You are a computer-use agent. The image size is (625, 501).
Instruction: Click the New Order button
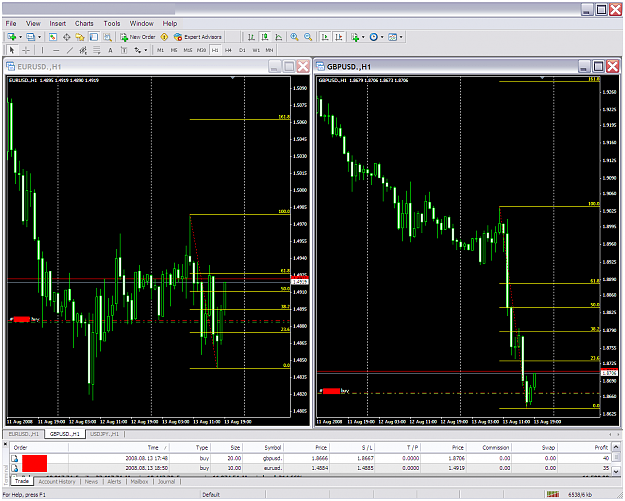138,37
